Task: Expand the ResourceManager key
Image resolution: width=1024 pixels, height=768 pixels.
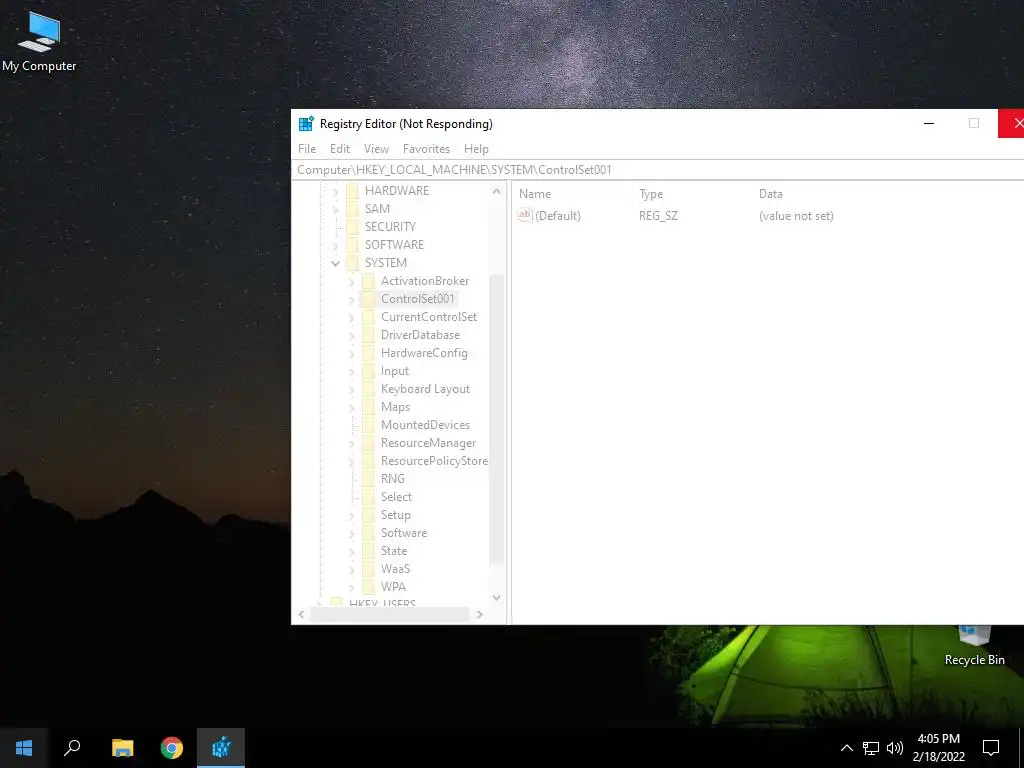Action: (351, 443)
